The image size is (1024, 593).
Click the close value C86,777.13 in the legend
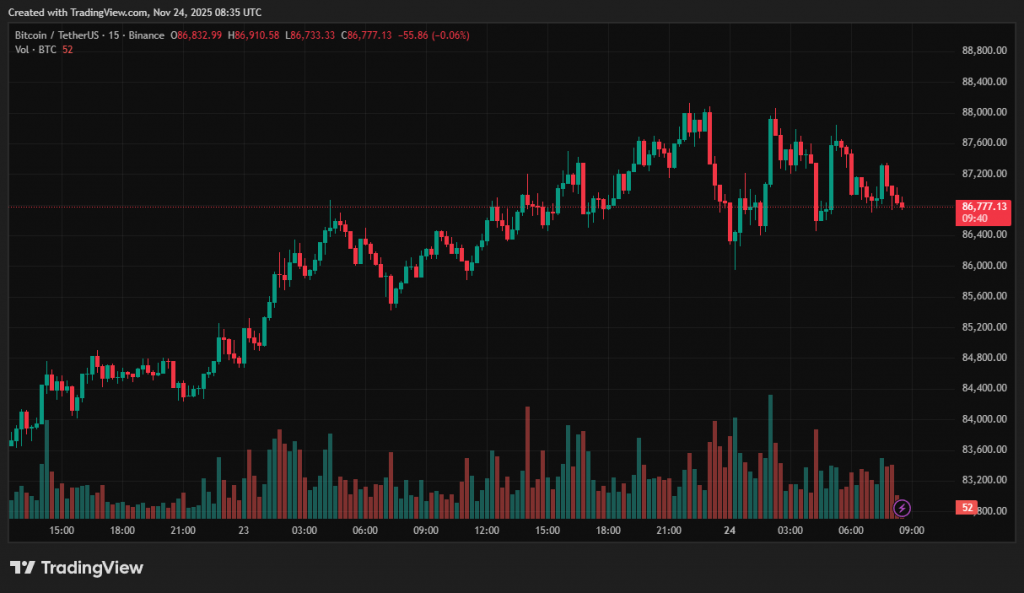[x=366, y=35]
